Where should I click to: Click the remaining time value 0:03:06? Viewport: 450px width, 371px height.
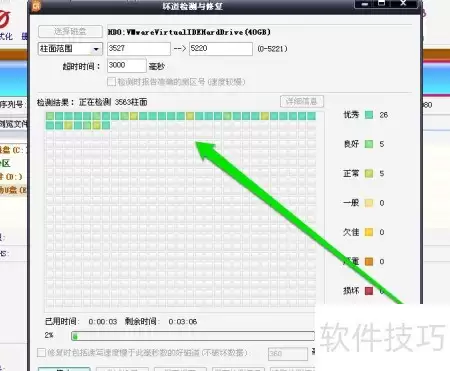(x=183, y=322)
